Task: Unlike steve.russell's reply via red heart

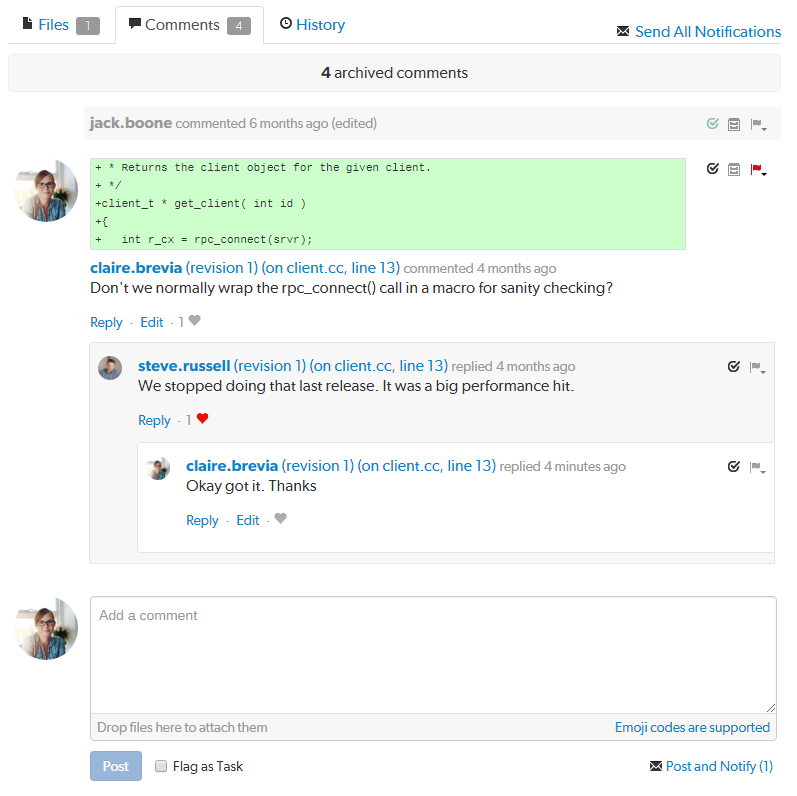Action: tap(202, 419)
